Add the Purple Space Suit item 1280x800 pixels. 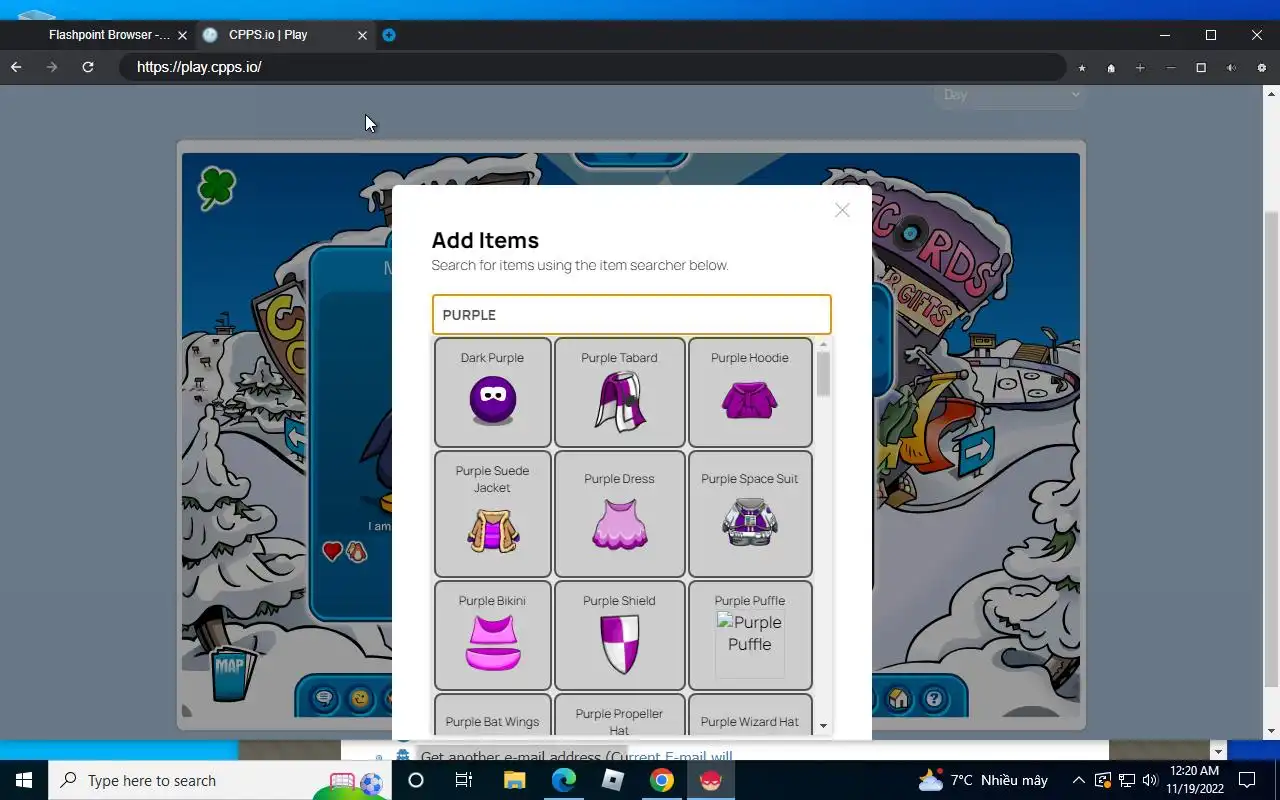tap(749, 513)
